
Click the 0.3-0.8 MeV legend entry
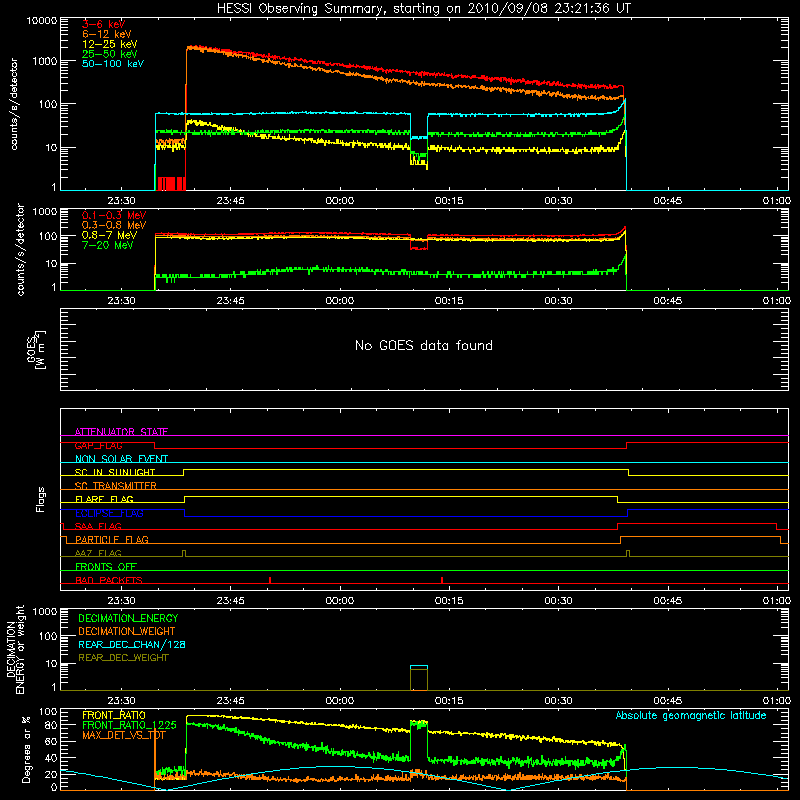[x=114, y=225]
